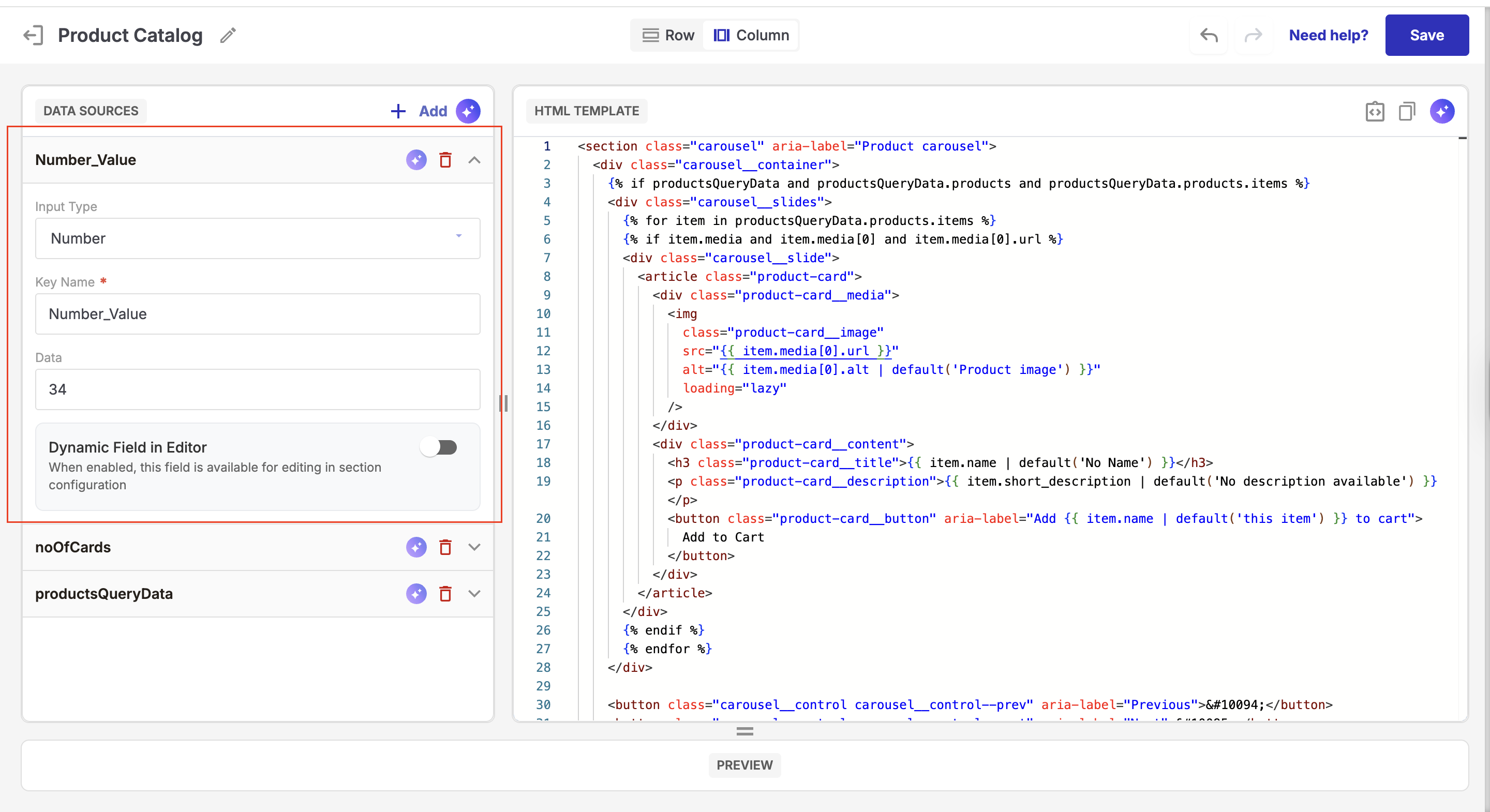Click the AI sparkle icon for noOfCards
This screenshot has width=1490, height=812.
tap(416, 547)
